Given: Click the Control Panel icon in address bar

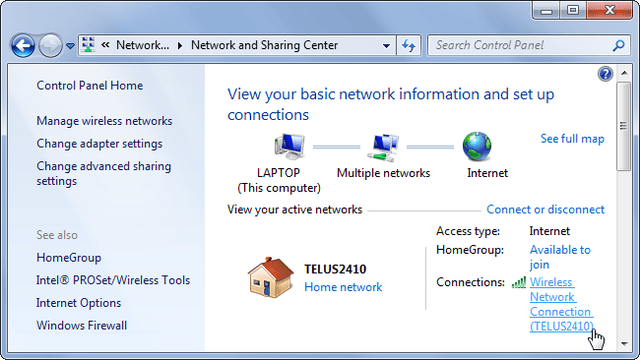Looking at the screenshot, I should [88, 45].
